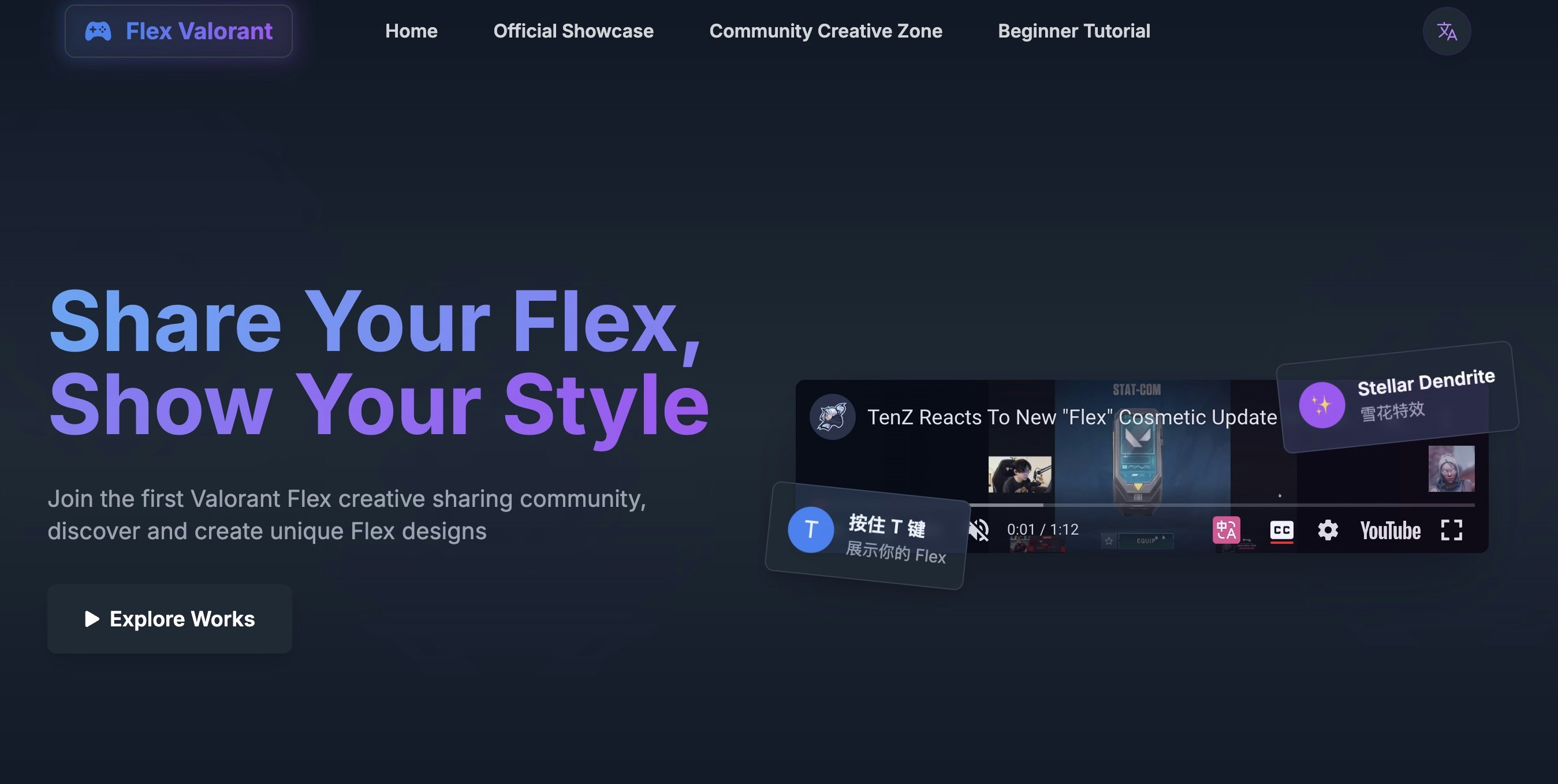This screenshot has width=1558, height=784.
Task: Open video settings gear icon
Action: coord(1328,530)
